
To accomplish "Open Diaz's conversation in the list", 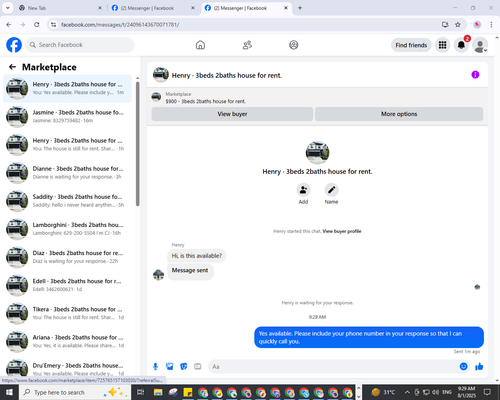I will point(67,257).
